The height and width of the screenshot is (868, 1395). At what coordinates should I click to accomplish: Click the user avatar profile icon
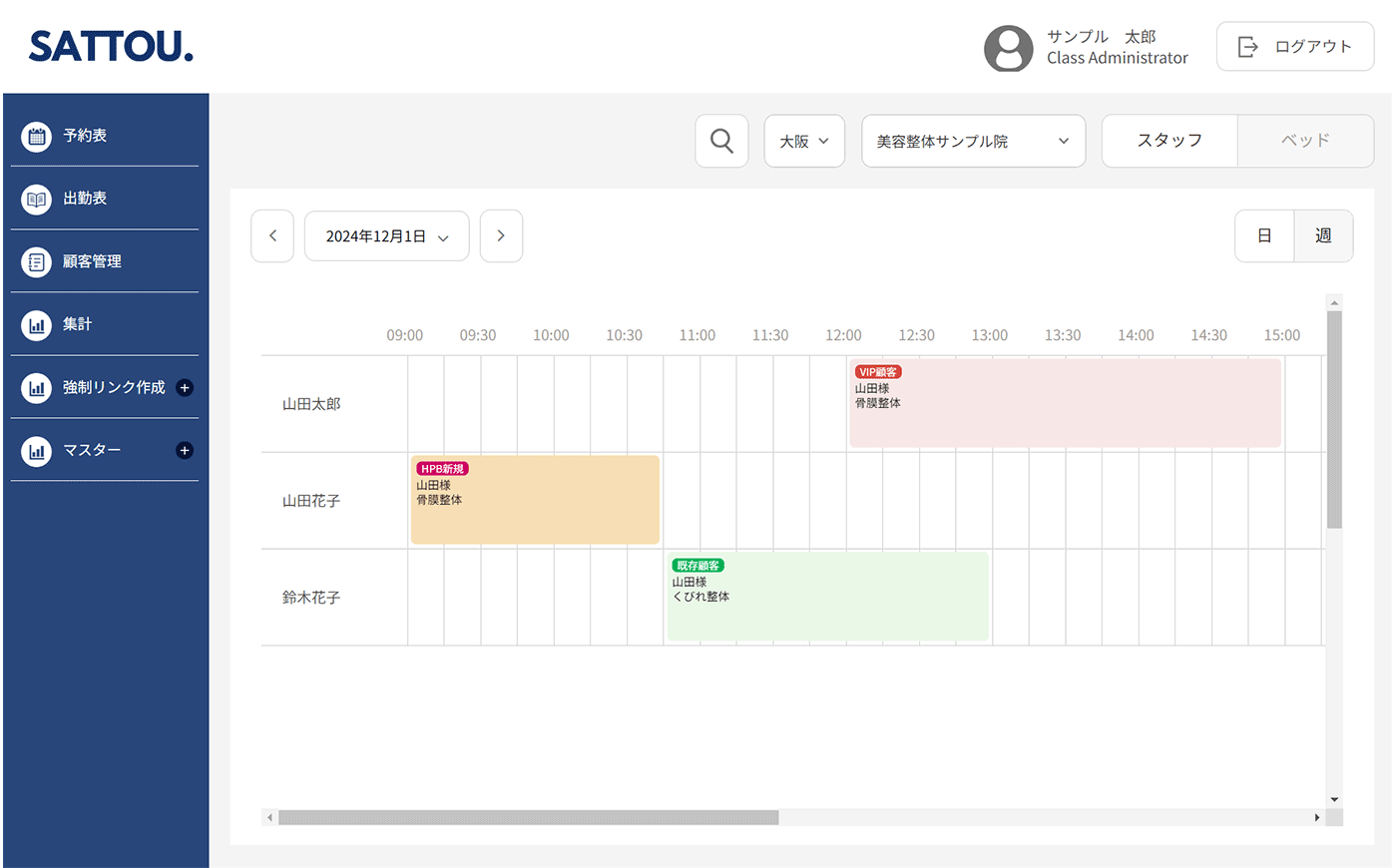click(x=1008, y=47)
